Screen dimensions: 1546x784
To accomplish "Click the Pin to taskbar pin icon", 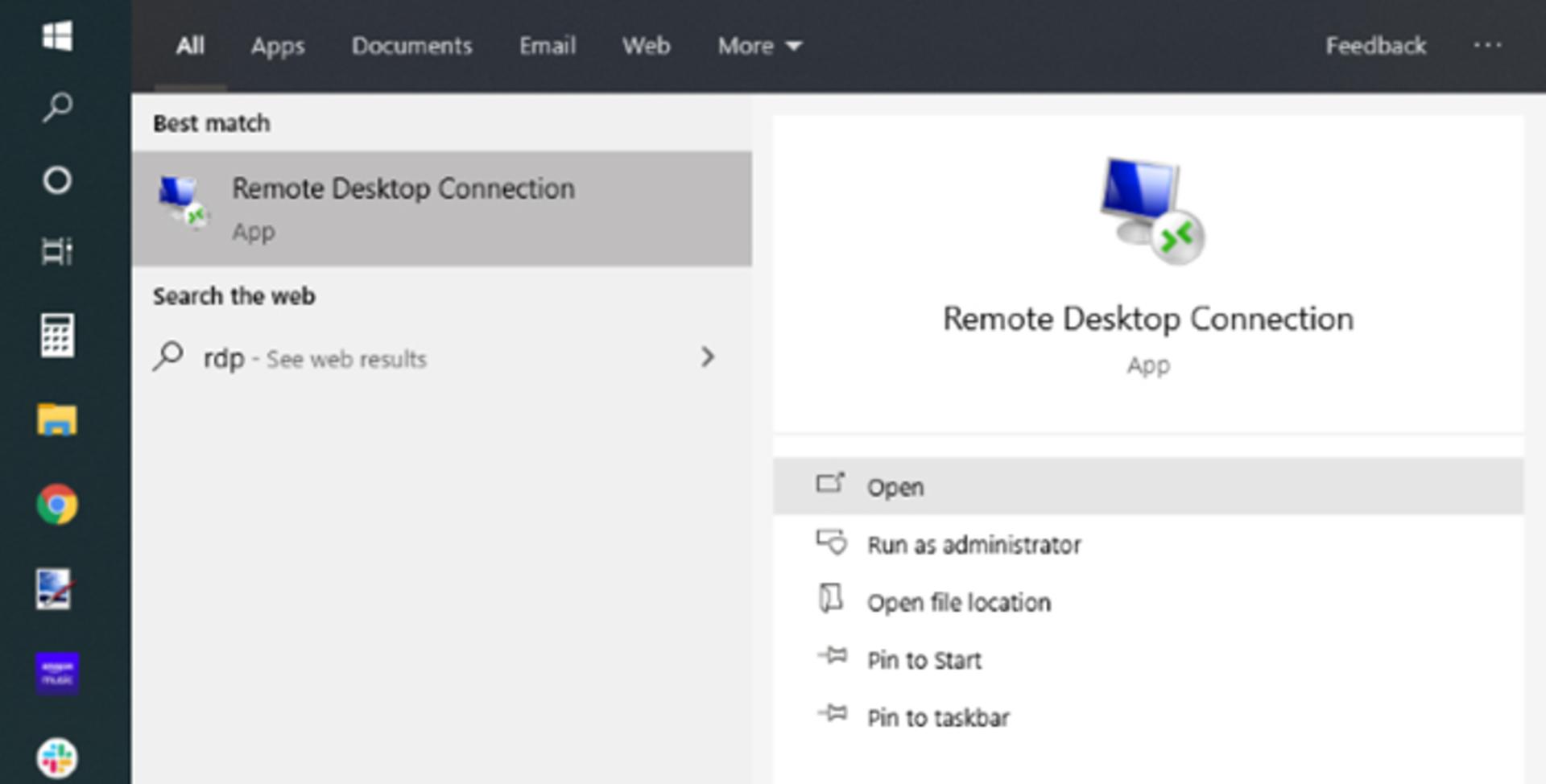I will [833, 713].
